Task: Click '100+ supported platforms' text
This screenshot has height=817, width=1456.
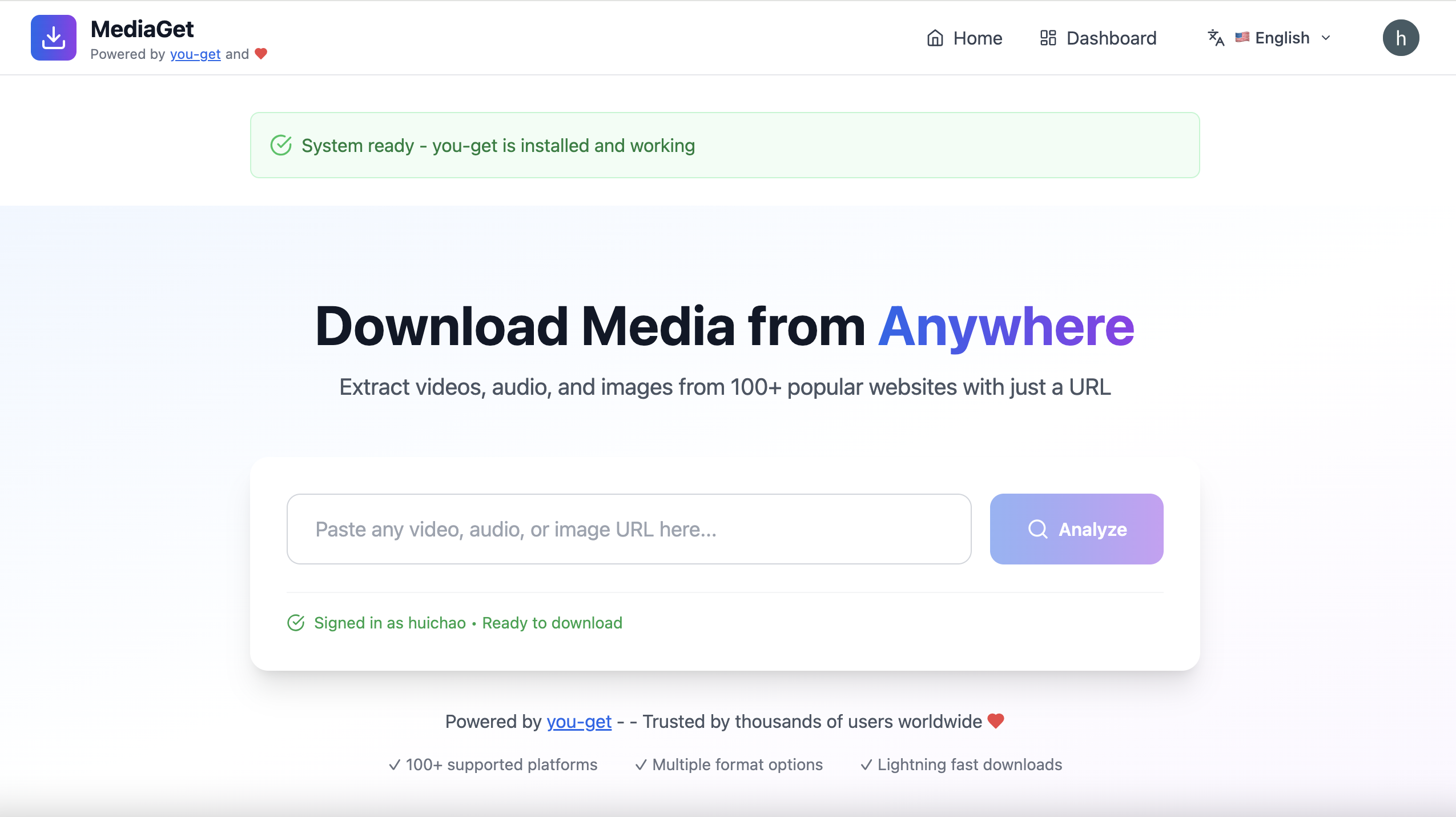Action: click(x=501, y=764)
